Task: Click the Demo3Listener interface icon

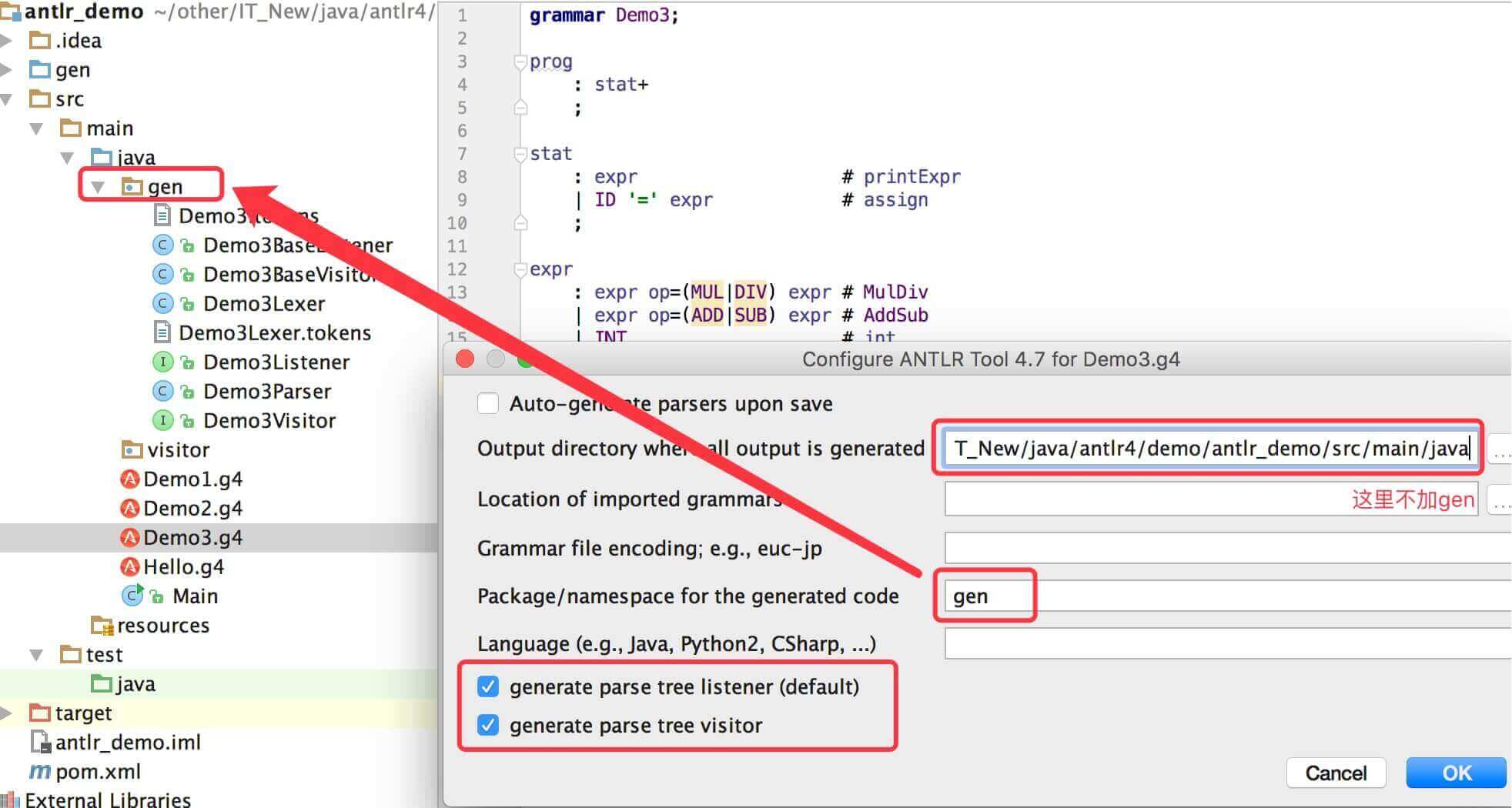Action: (x=162, y=362)
